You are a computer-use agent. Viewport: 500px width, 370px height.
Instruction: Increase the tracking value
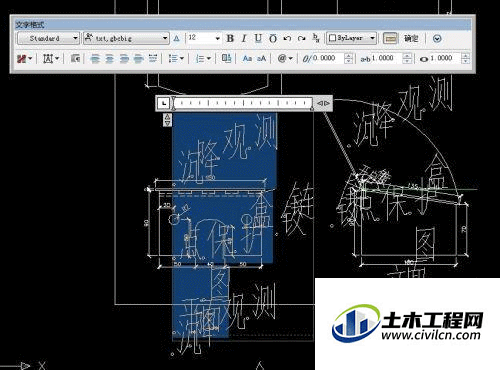(407, 56)
